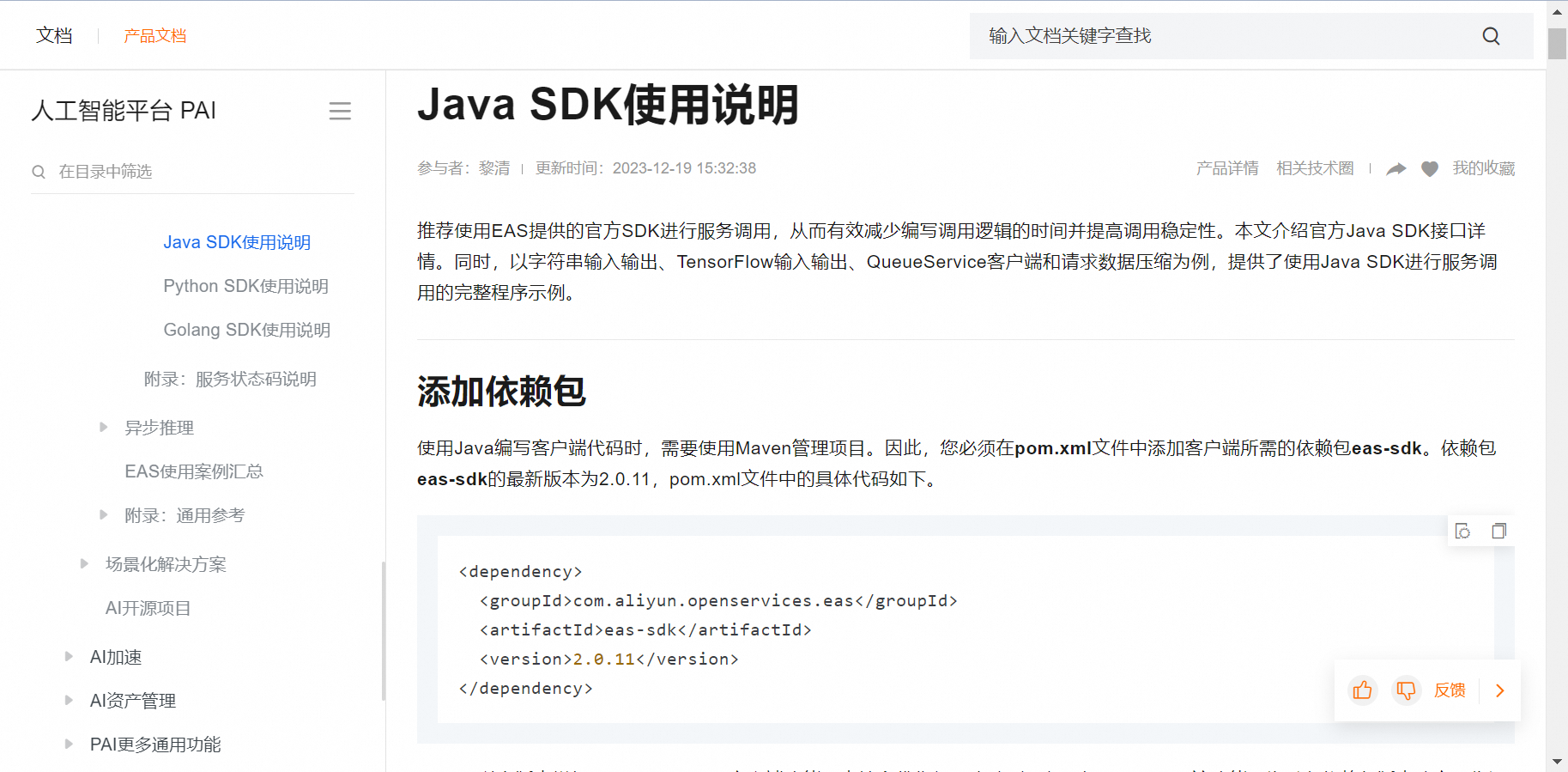Open EAS使用案例汇总 page
The height and width of the screenshot is (772, 1568).
(194, 471)
